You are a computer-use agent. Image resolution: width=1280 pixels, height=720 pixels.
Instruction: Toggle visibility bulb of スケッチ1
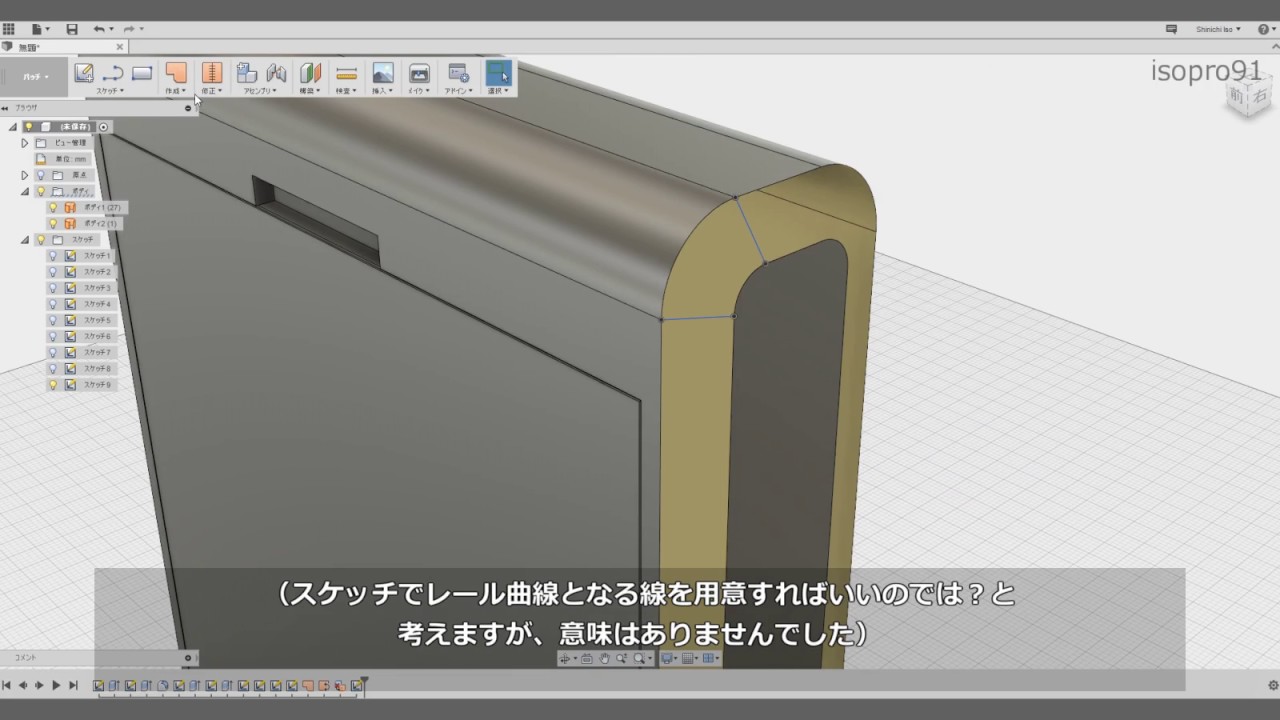point(53,256)
